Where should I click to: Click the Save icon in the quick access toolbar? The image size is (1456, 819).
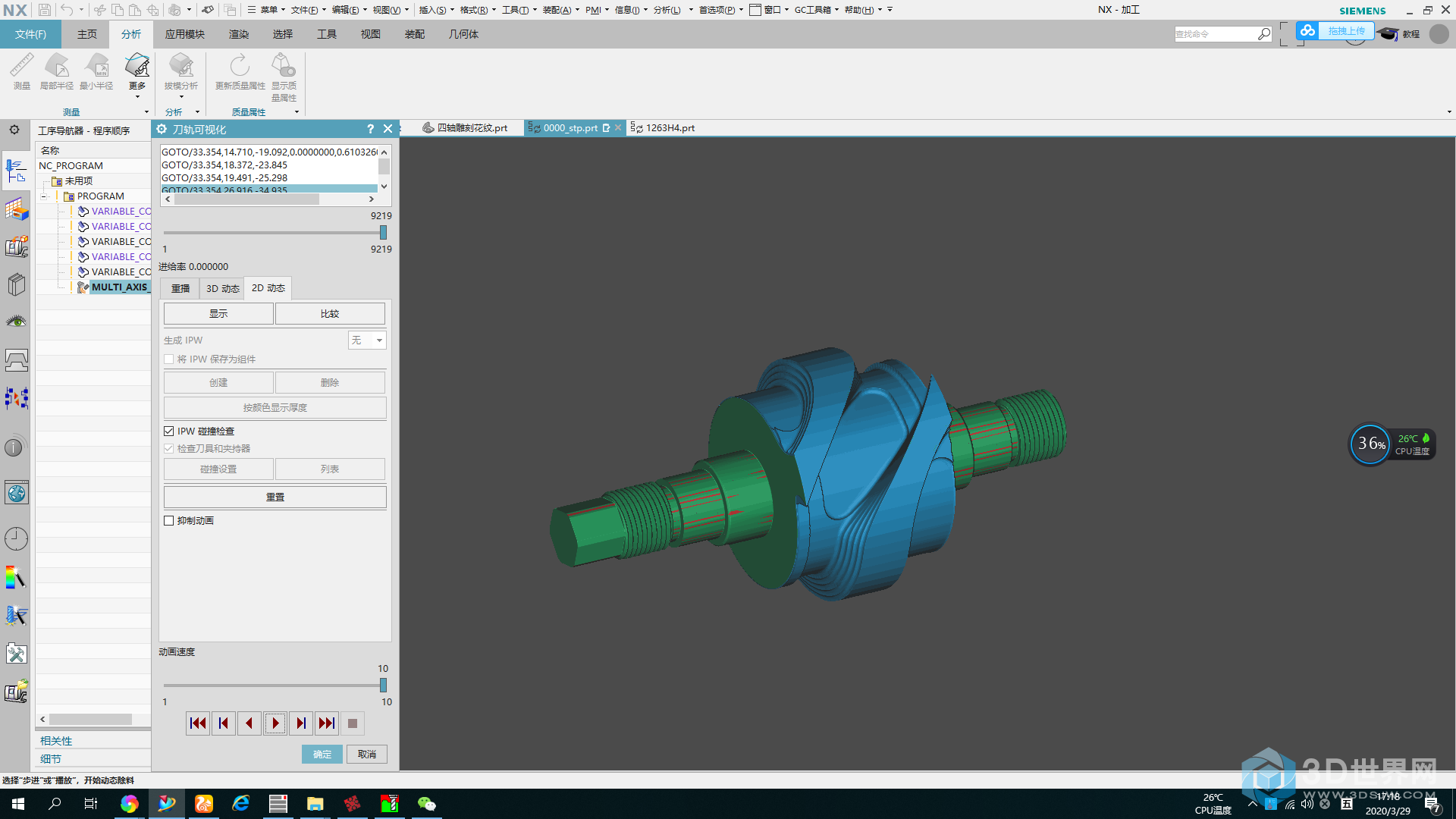coord(45,10)
